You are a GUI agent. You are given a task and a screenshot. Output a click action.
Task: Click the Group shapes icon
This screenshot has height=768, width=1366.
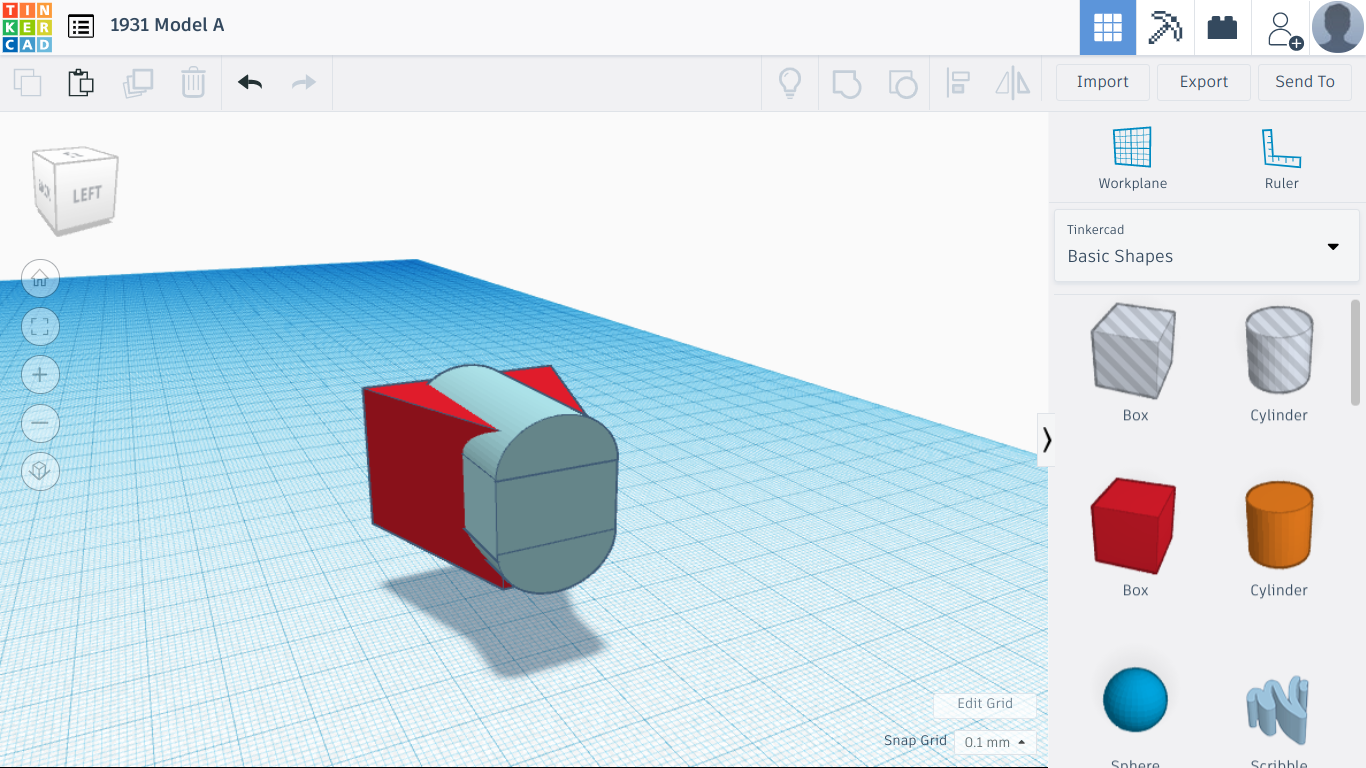[846, 83]
